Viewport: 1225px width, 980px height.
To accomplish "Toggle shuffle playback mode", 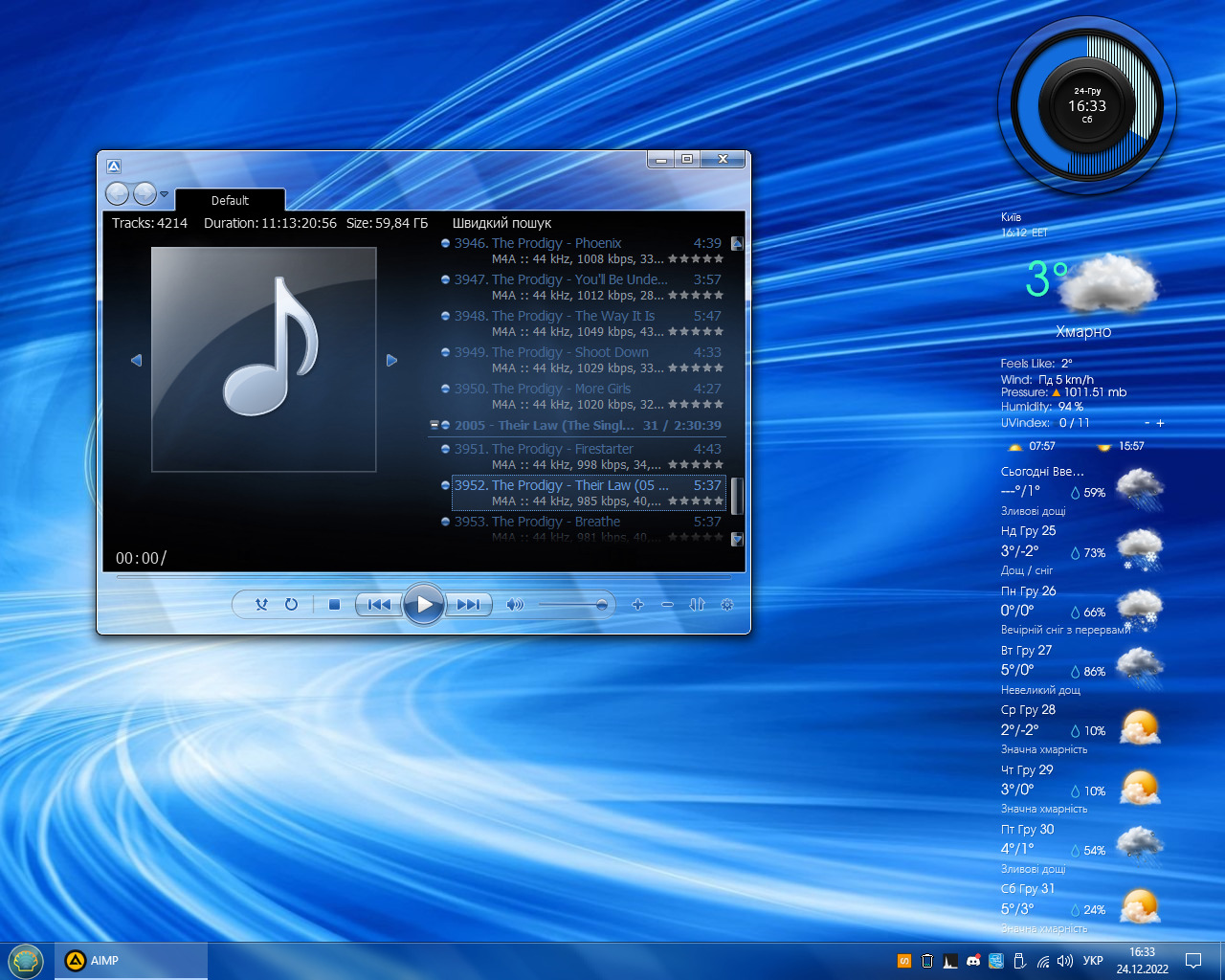I will [x=261, y=604].
